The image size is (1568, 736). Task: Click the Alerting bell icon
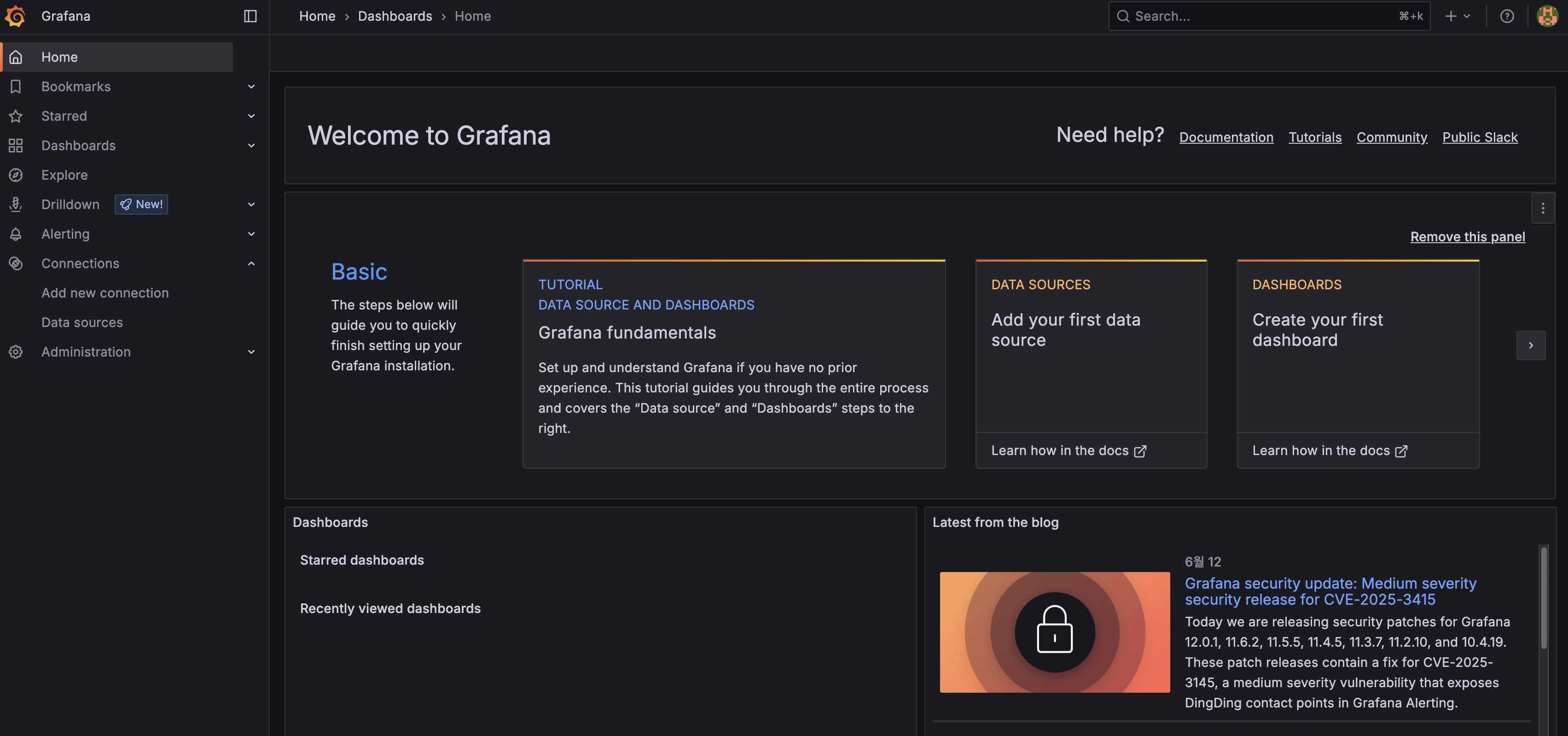16,234
